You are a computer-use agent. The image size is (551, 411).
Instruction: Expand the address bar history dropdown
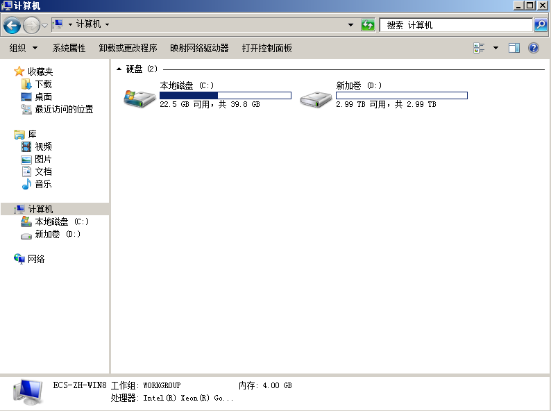click(350, 25)
